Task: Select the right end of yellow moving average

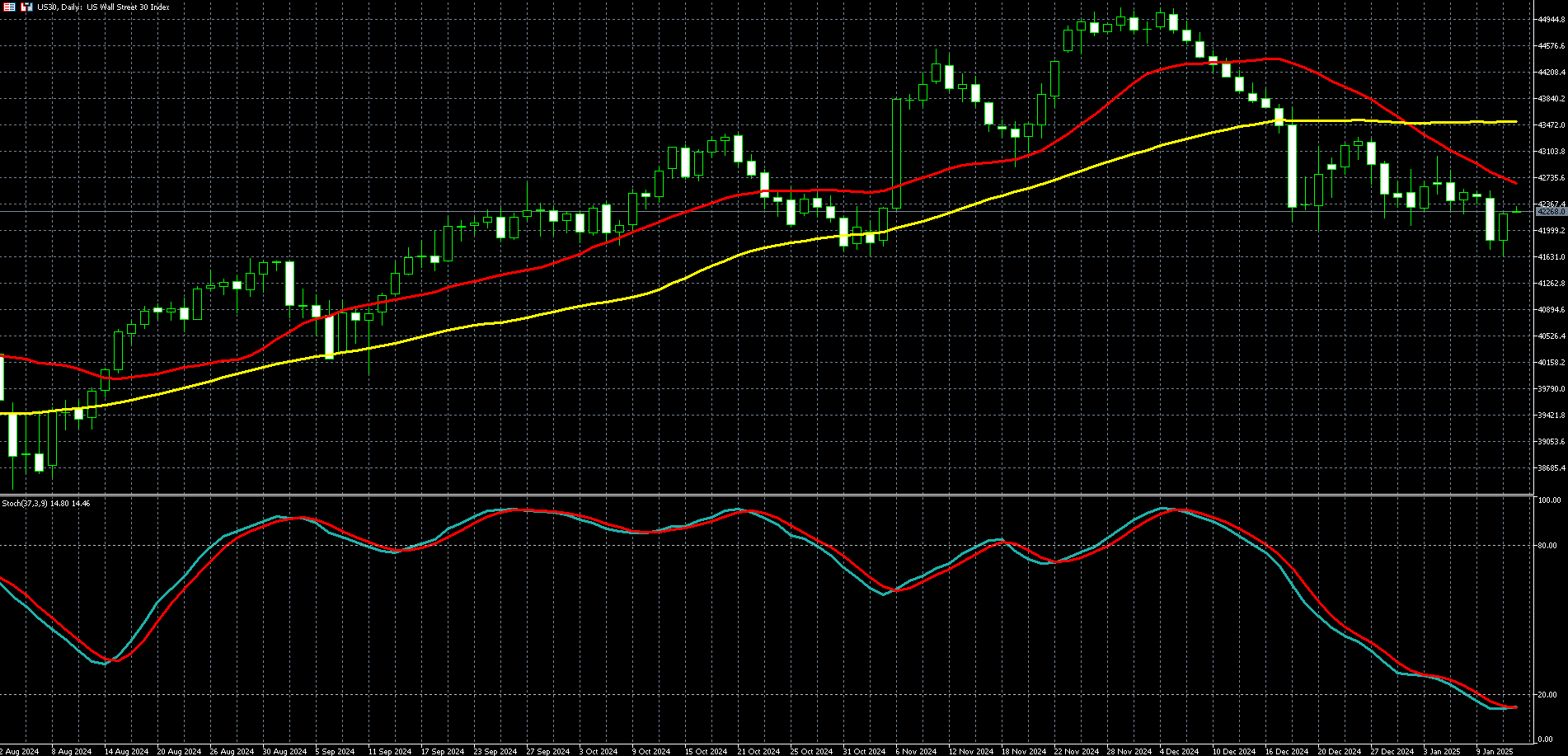Action: pos(1515,122)
